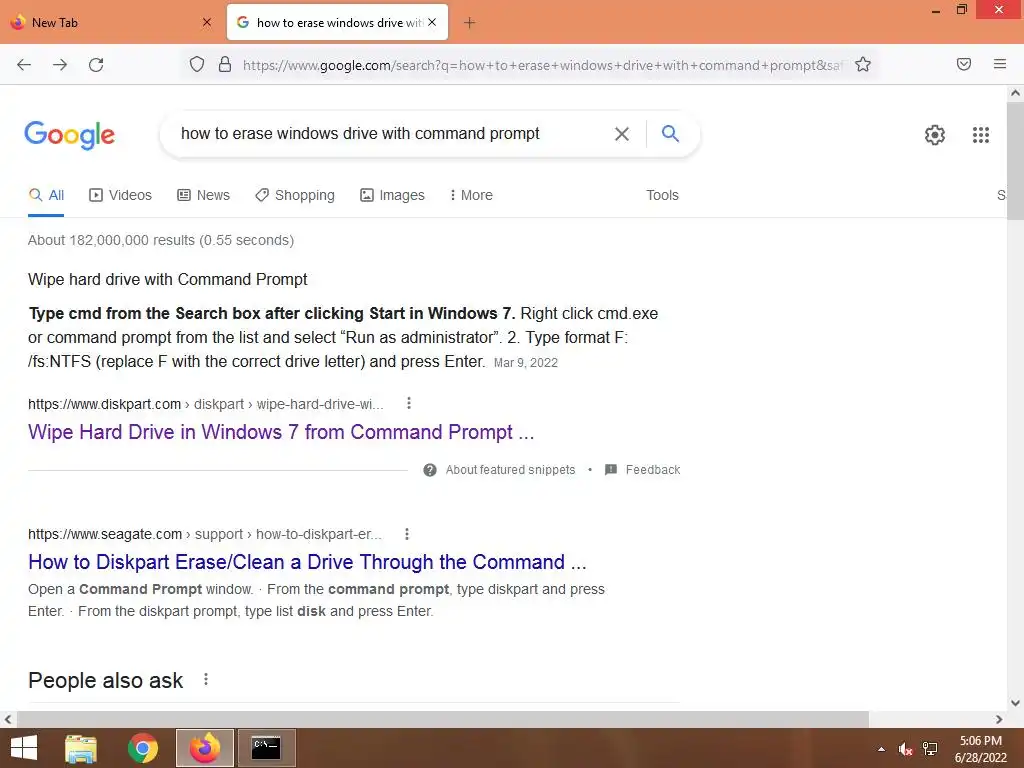View site info via padlock icon
The image size is (1024, 768).
[x=225, y=64]
